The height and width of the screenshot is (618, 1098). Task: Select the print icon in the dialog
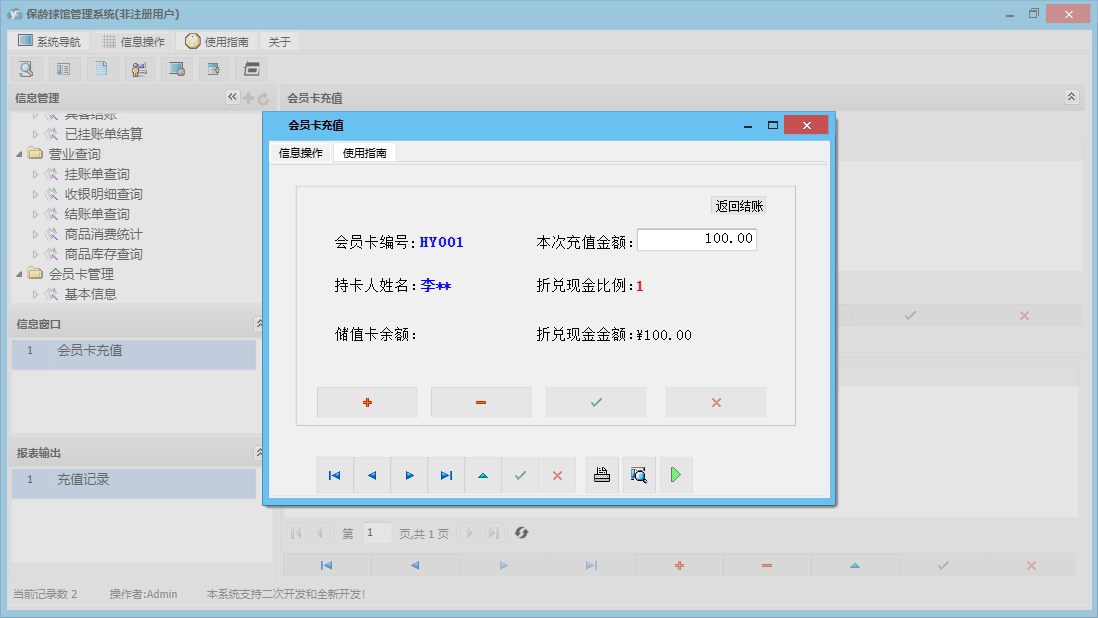(602, 475)
